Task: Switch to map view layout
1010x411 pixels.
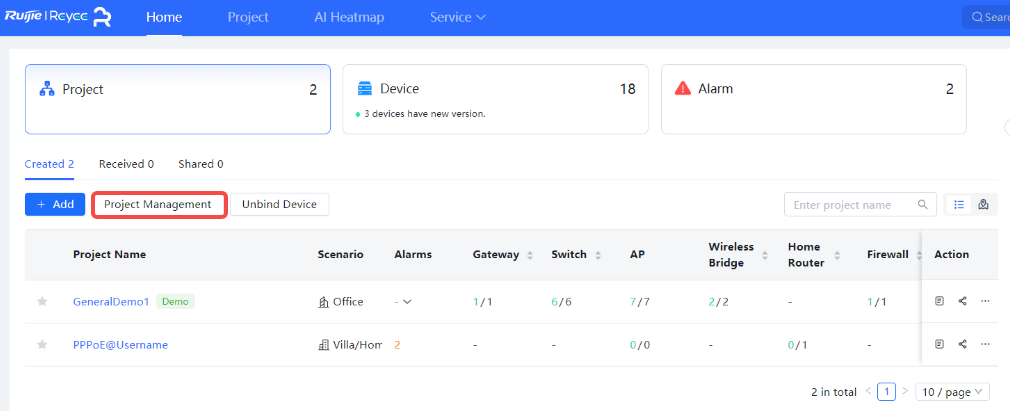Action: coord(984,204)
